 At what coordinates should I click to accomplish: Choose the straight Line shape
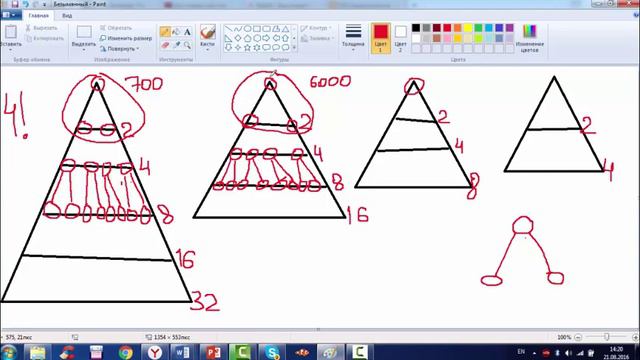pos(228,29)
